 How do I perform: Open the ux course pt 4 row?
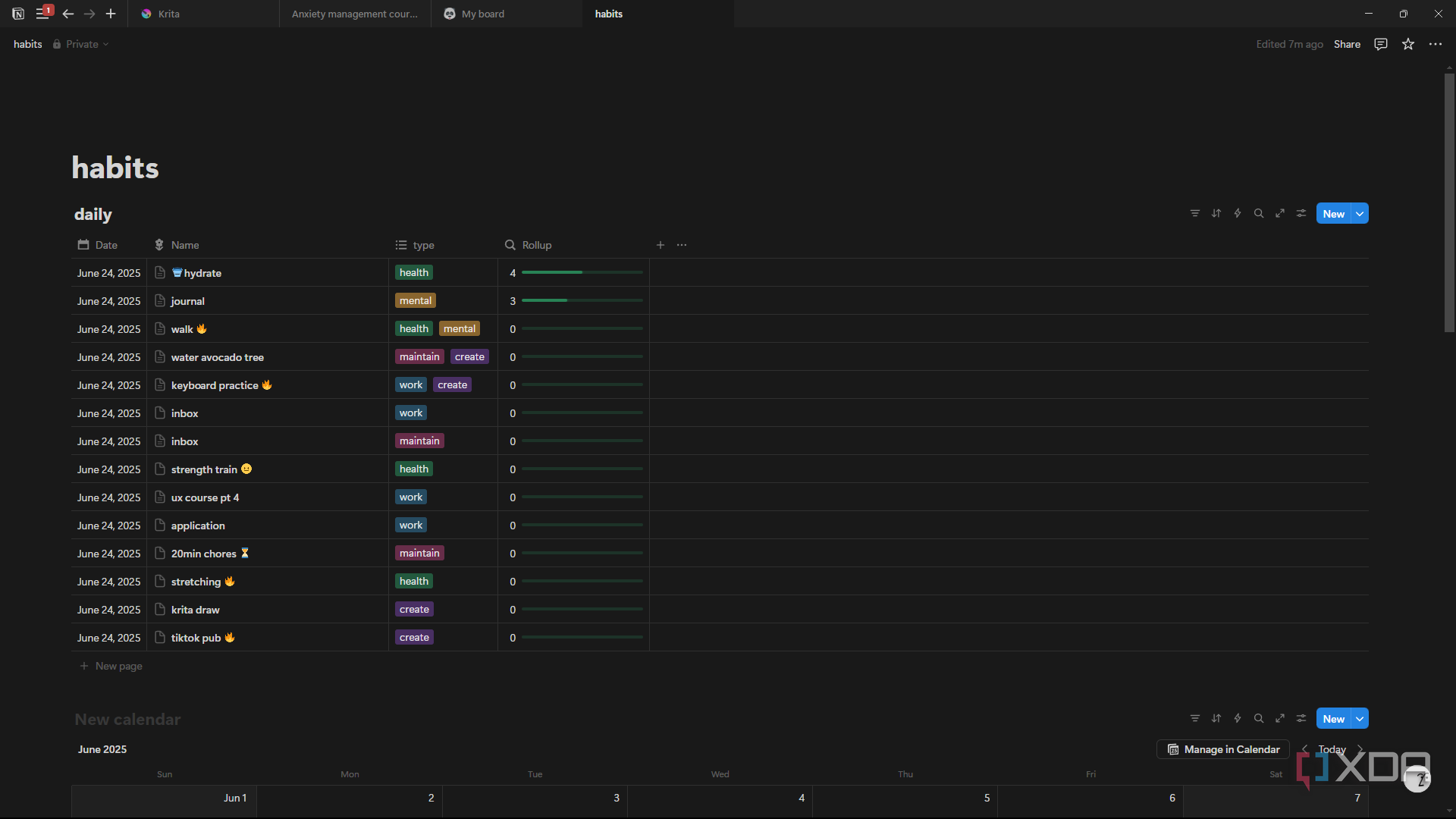pos(205,497)
